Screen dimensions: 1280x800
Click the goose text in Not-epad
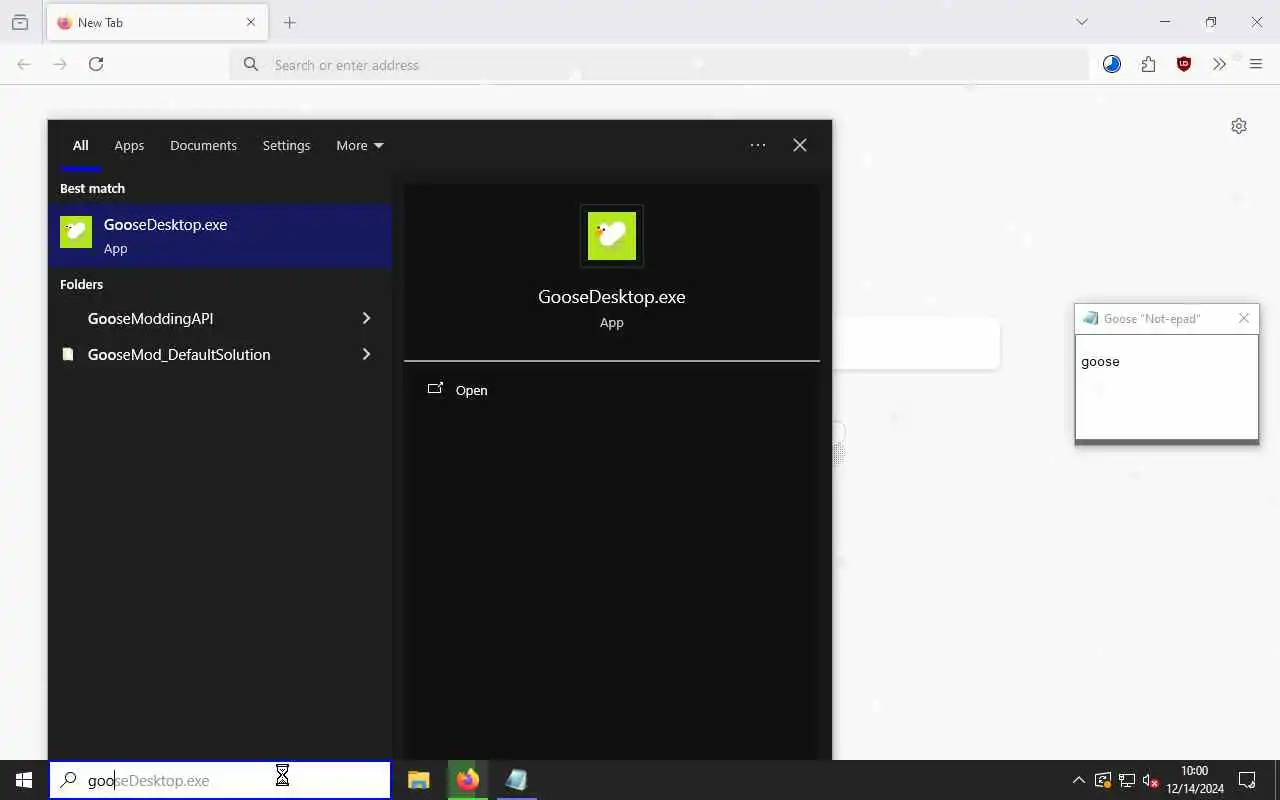coord(1100,362)
